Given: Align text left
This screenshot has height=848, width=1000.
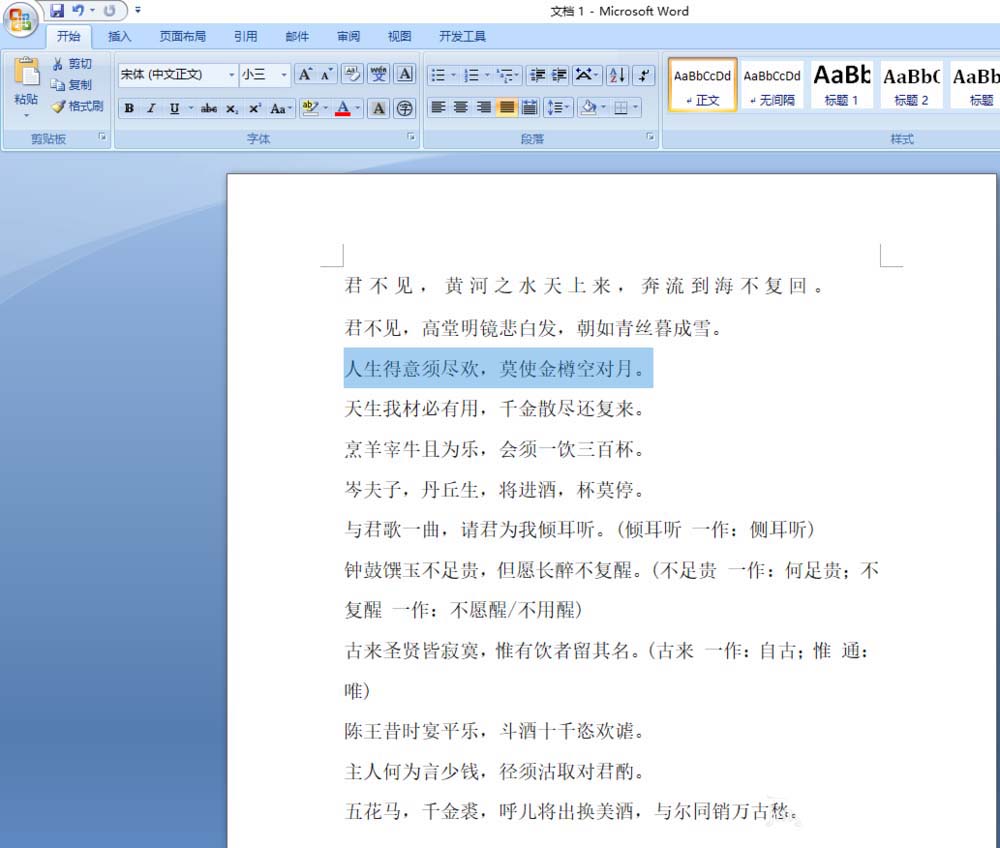Looking at the screenshot, I should click(x=438, y=107).
